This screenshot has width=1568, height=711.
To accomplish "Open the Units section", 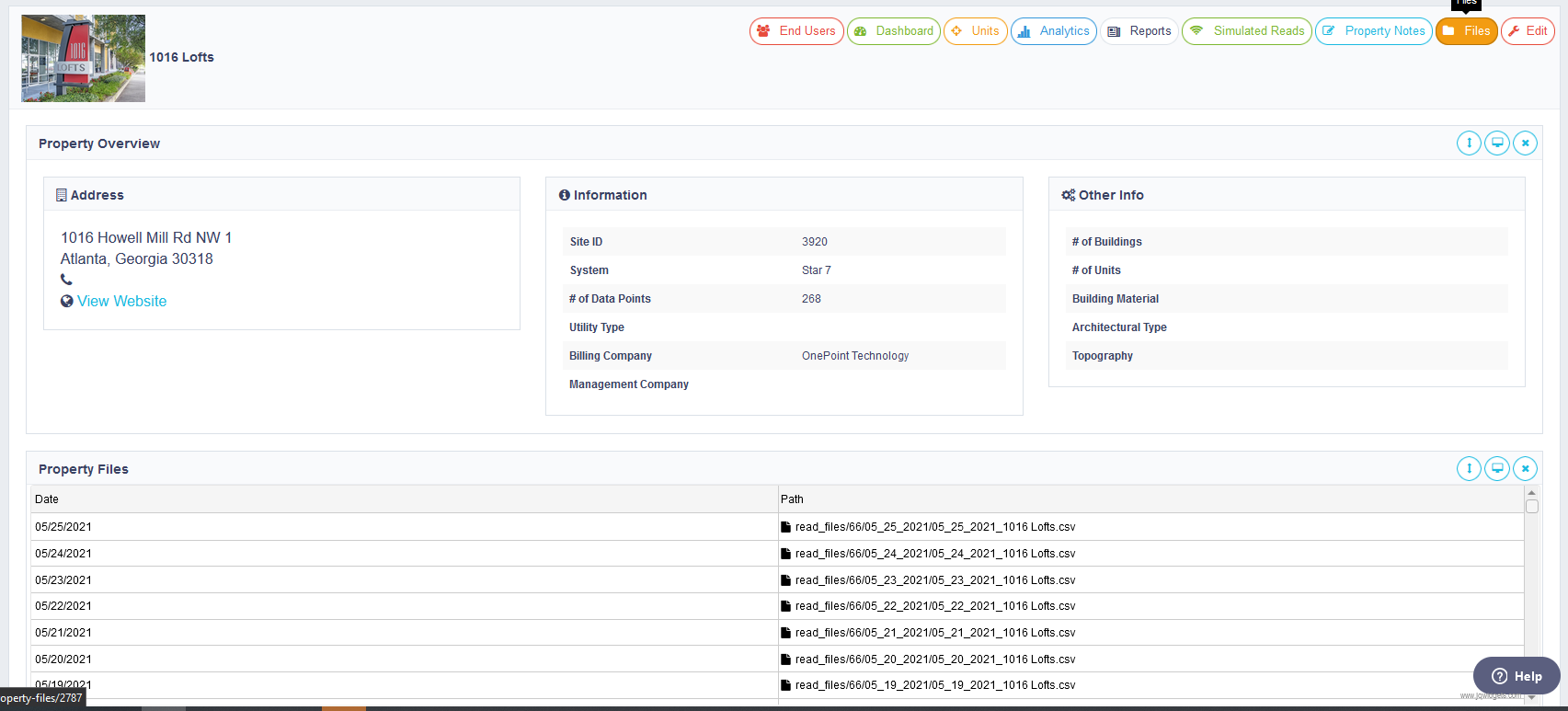I will [975, 31].
